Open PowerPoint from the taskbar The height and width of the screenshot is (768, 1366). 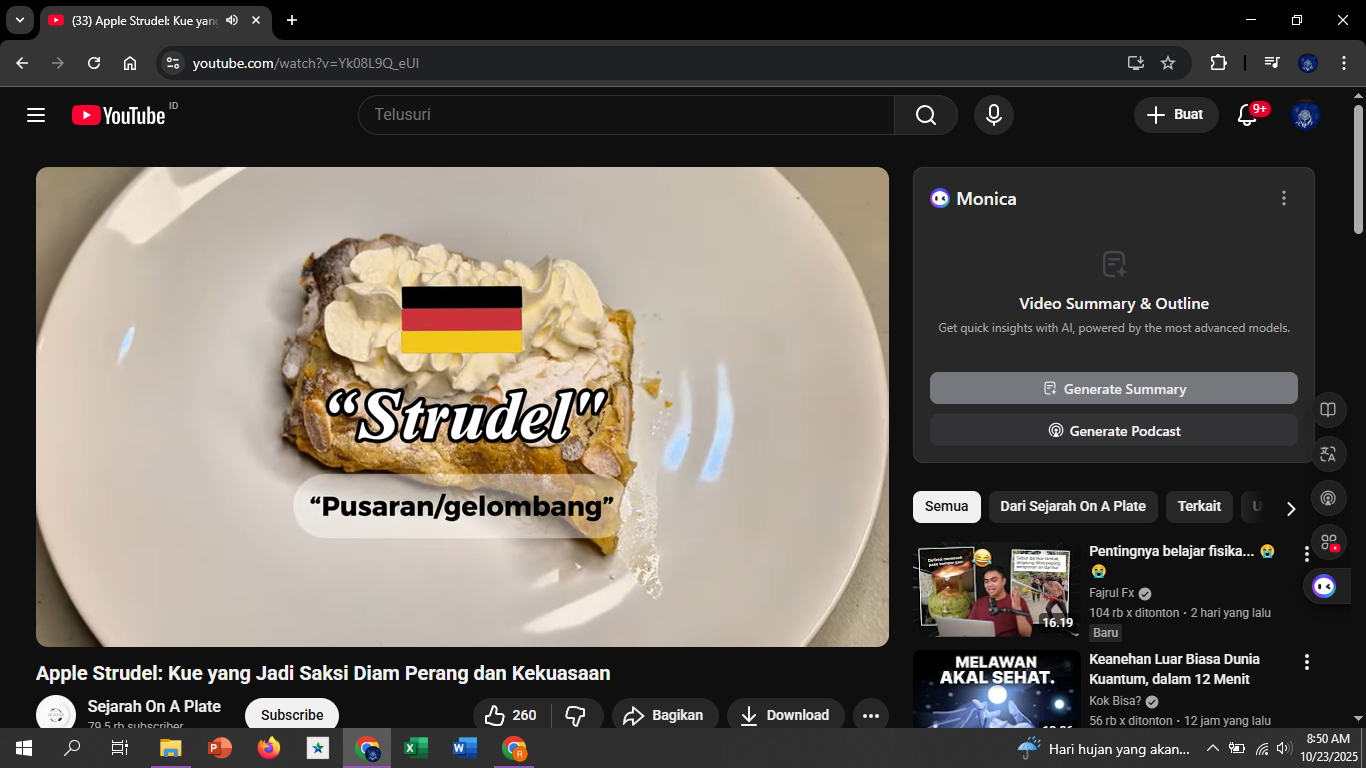(x=219, y=748)
